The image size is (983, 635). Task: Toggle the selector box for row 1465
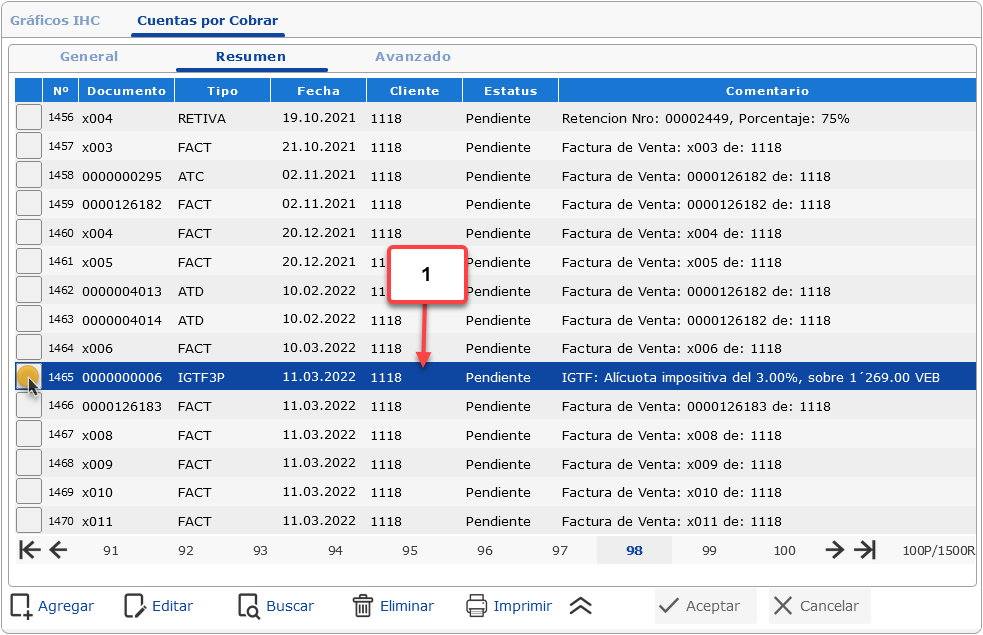(x=29, y=378)
